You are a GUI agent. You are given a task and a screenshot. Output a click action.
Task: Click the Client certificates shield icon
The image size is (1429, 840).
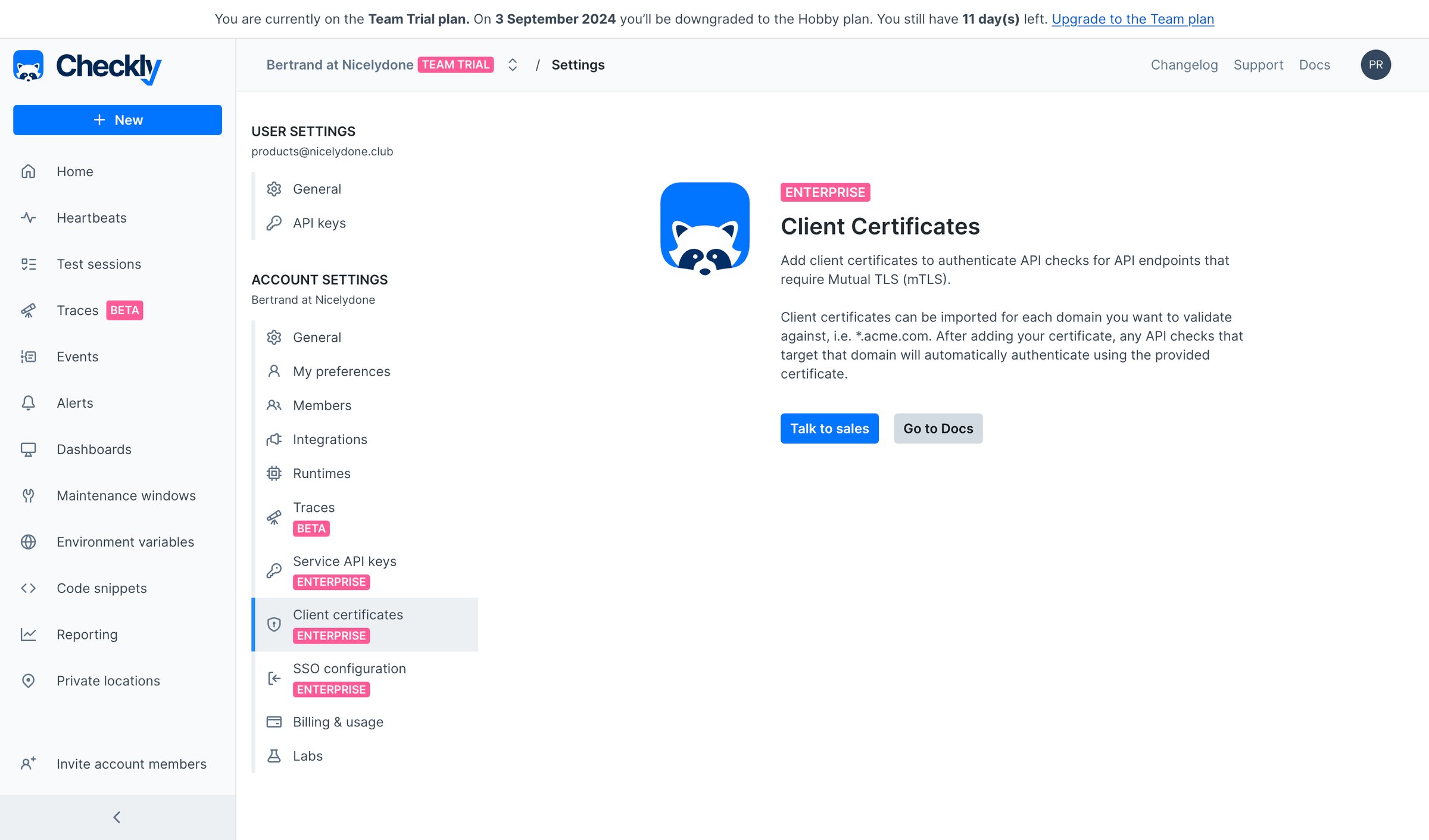(x=274, y=624)
